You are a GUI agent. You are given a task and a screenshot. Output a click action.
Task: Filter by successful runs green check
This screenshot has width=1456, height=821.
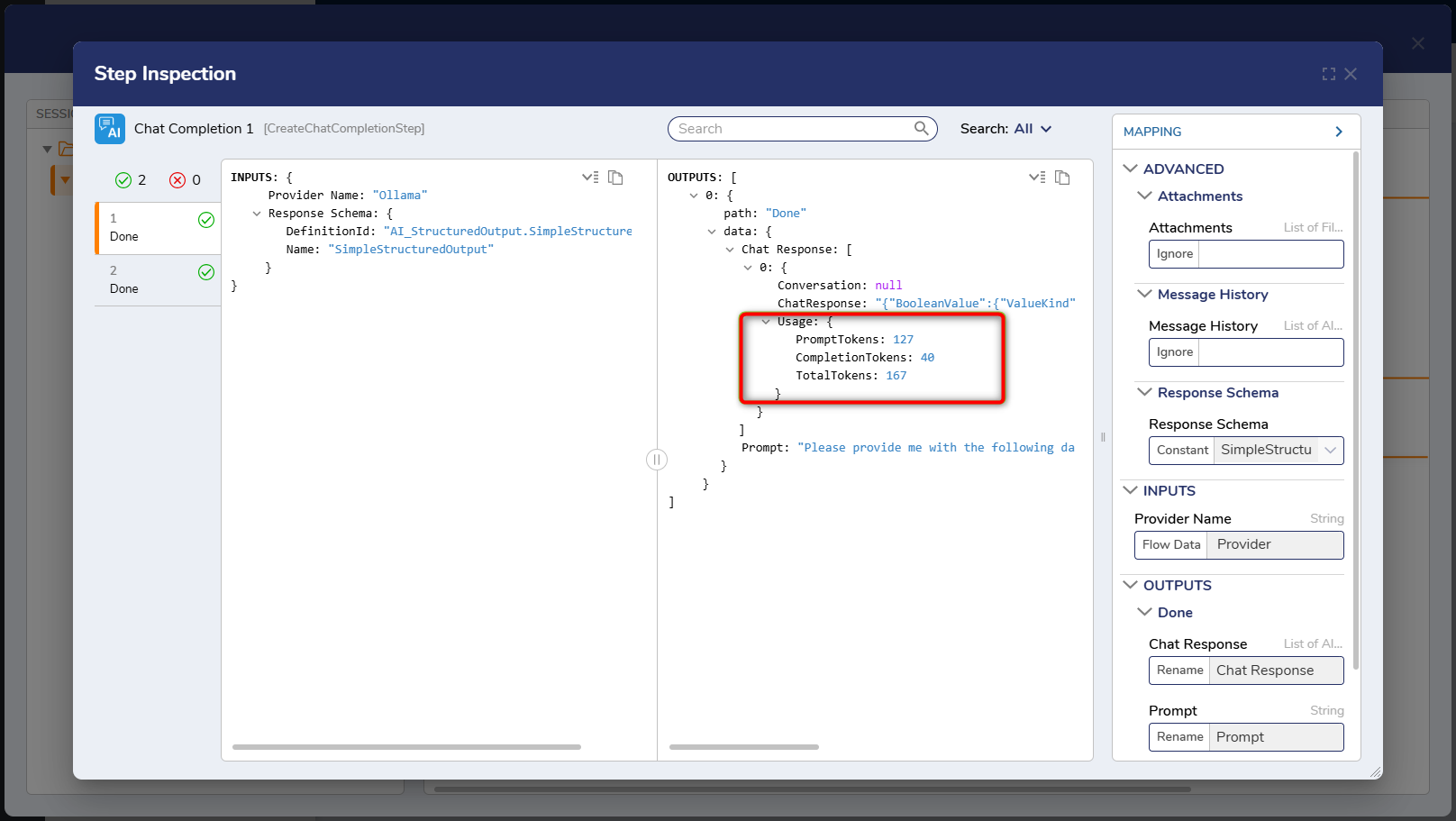point(123,180)
